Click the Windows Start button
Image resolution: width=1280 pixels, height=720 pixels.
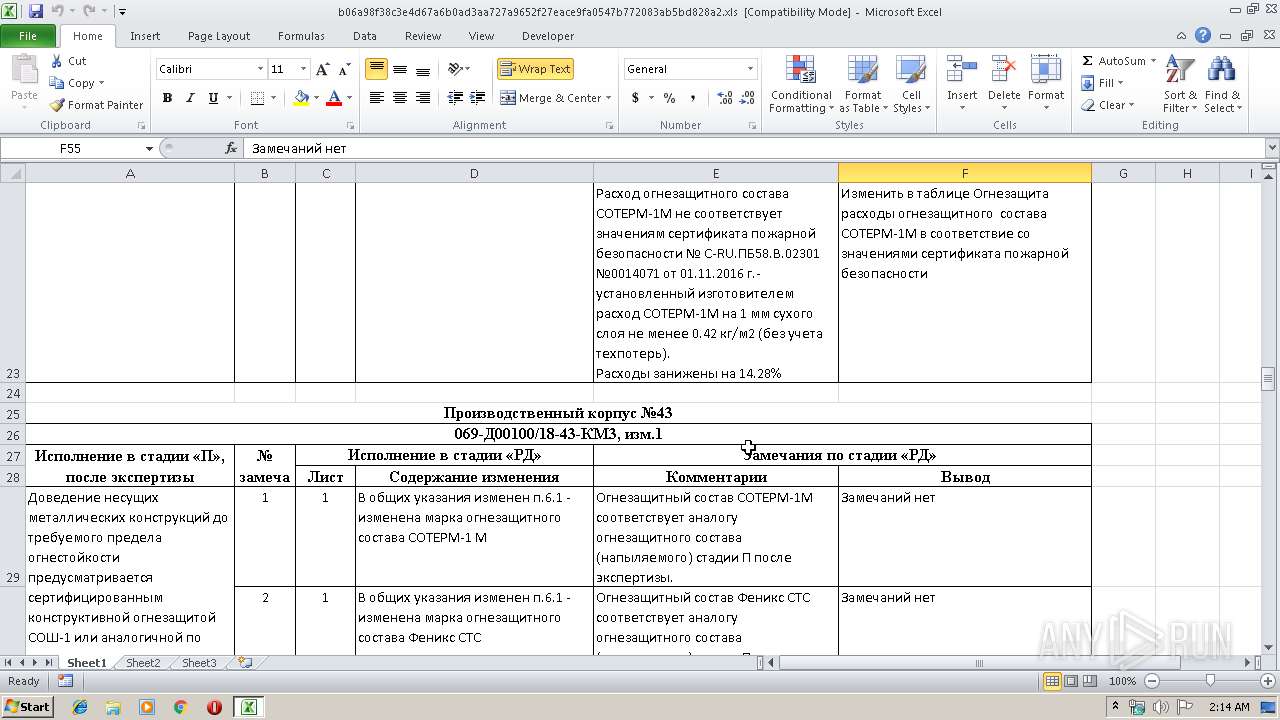27,706
